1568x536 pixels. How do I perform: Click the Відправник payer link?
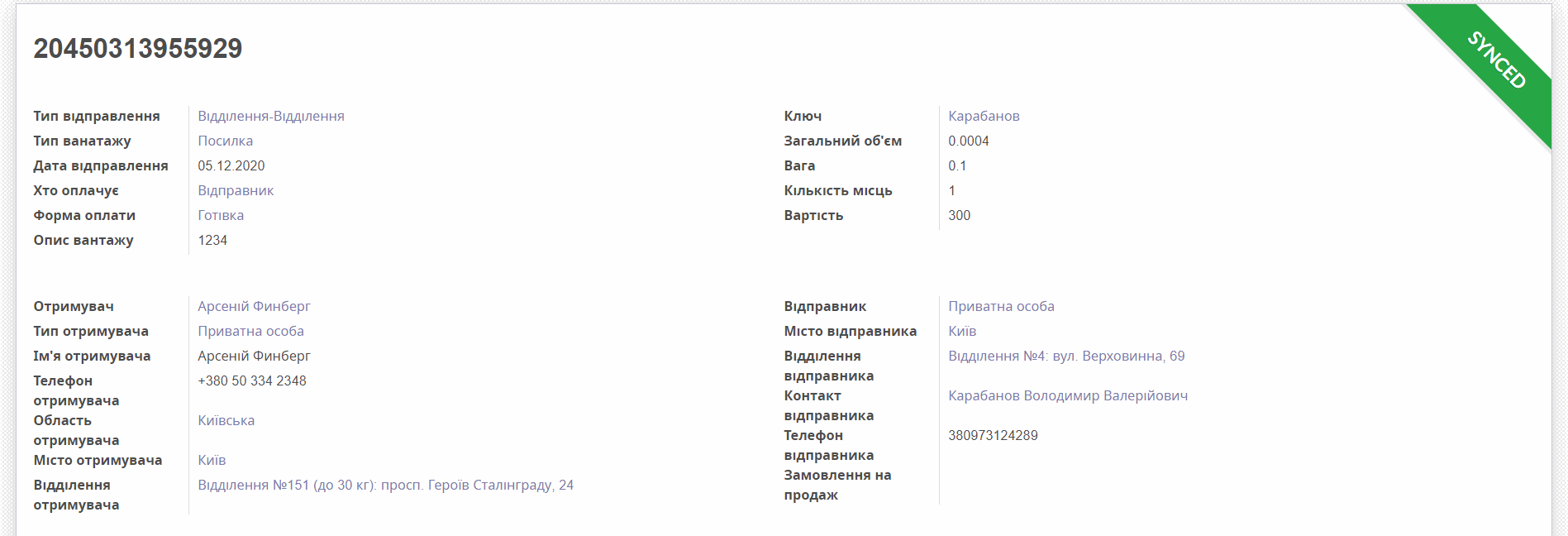(236, 190)
